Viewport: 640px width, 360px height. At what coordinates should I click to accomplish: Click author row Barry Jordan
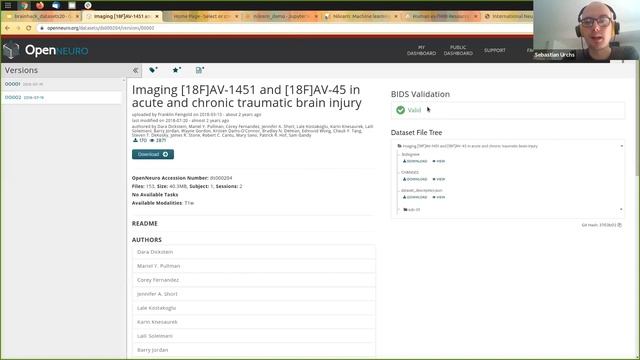point(253,350)
